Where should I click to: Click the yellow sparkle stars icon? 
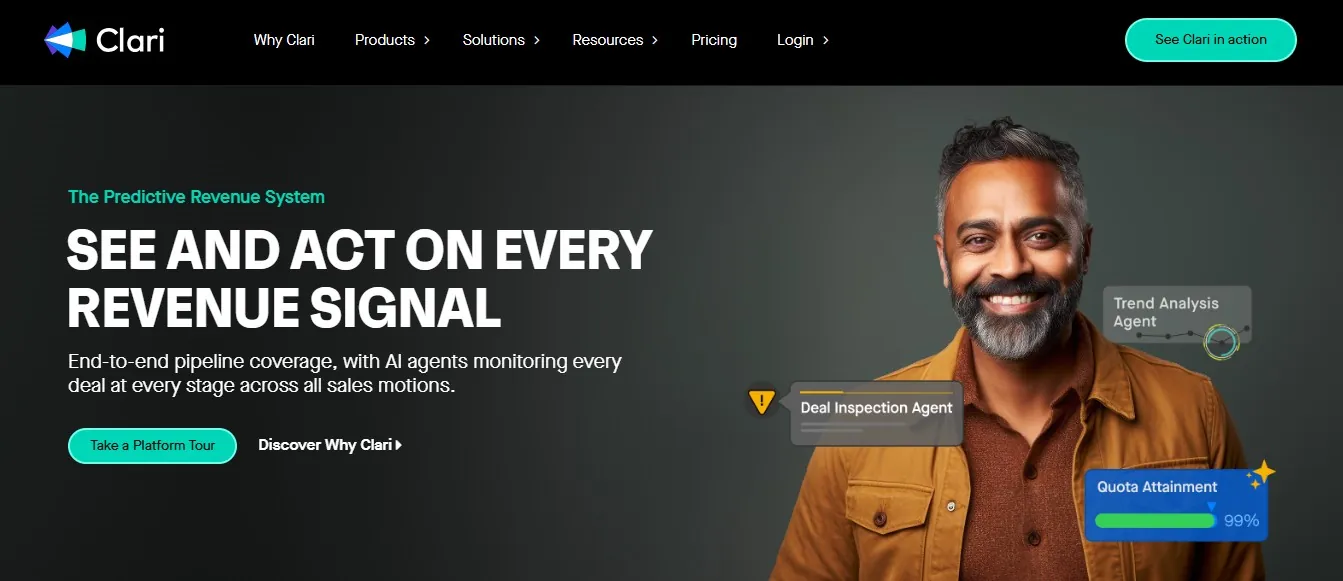tap(1260, 474)
